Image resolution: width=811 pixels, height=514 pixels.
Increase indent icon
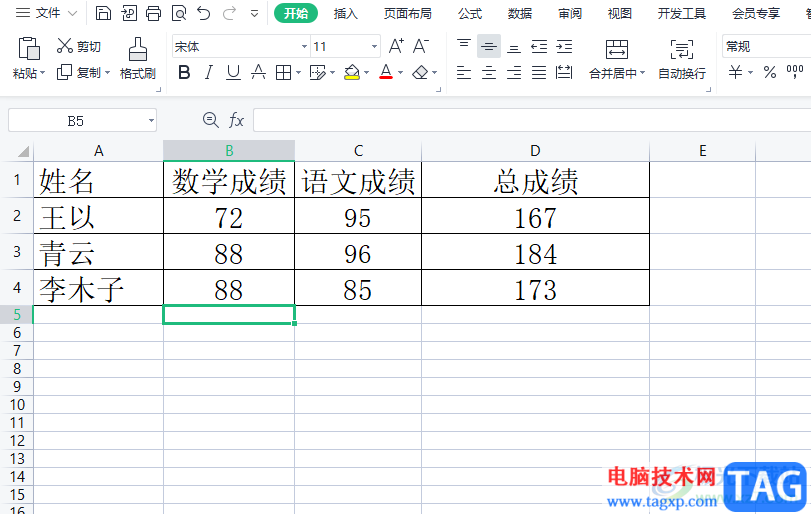click(x=564, y=47)
